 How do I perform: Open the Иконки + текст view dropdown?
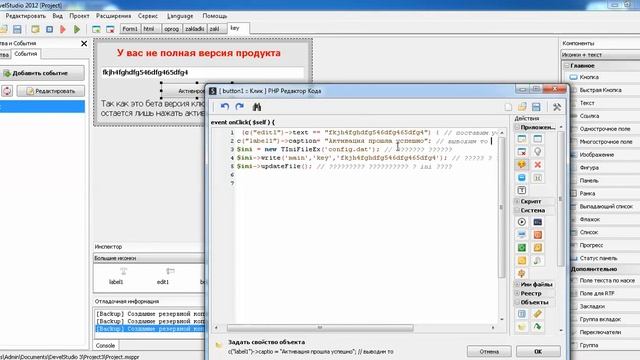600,55
